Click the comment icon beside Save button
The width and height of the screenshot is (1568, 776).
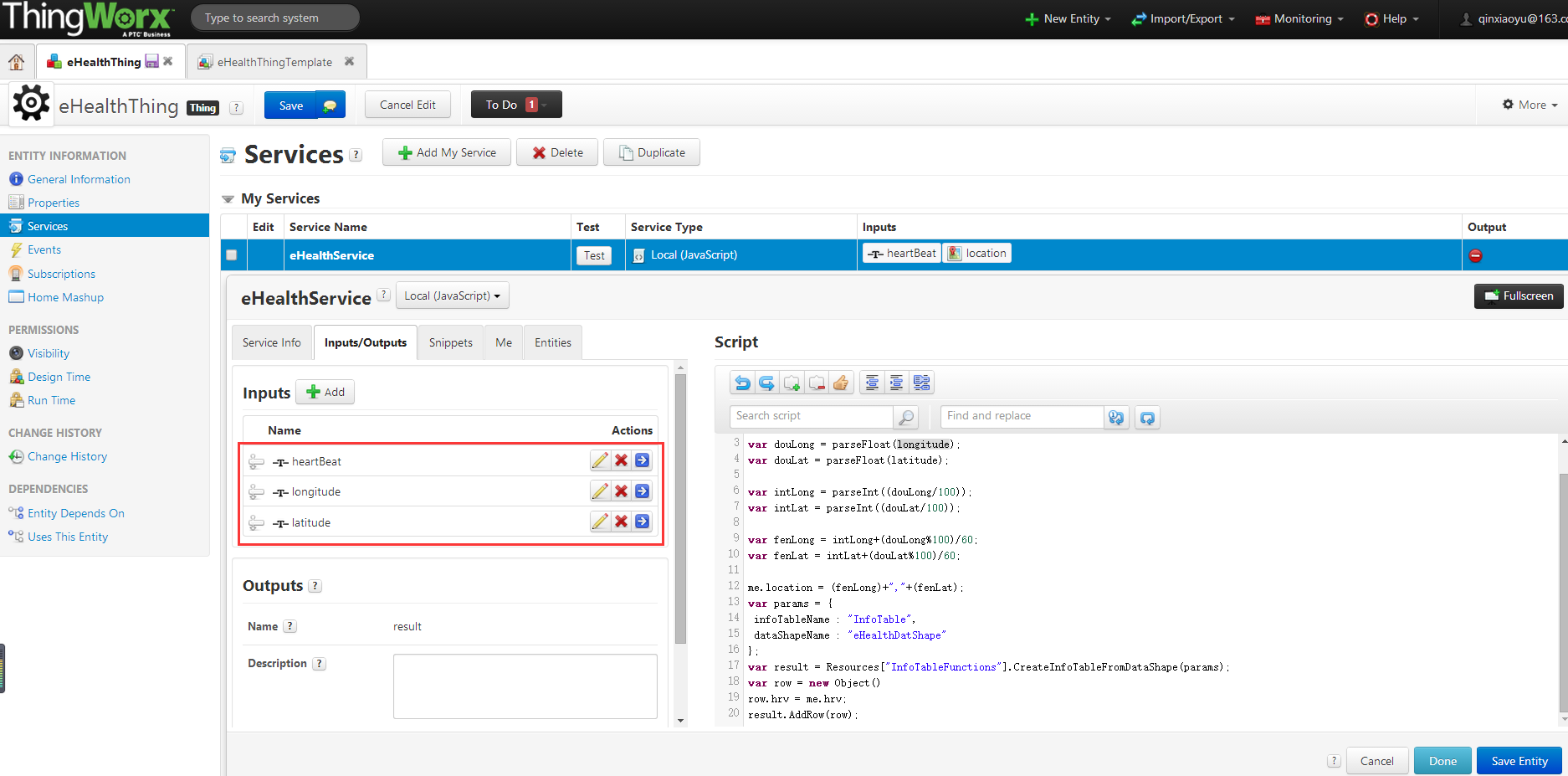pos(330,105)
